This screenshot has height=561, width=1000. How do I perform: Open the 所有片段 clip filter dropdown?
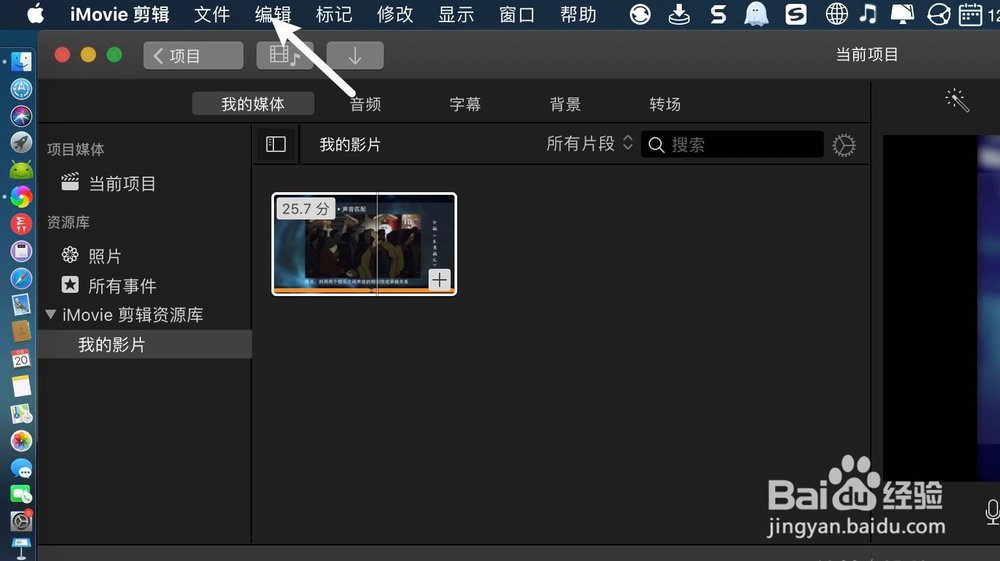click(x=589, y=144)
